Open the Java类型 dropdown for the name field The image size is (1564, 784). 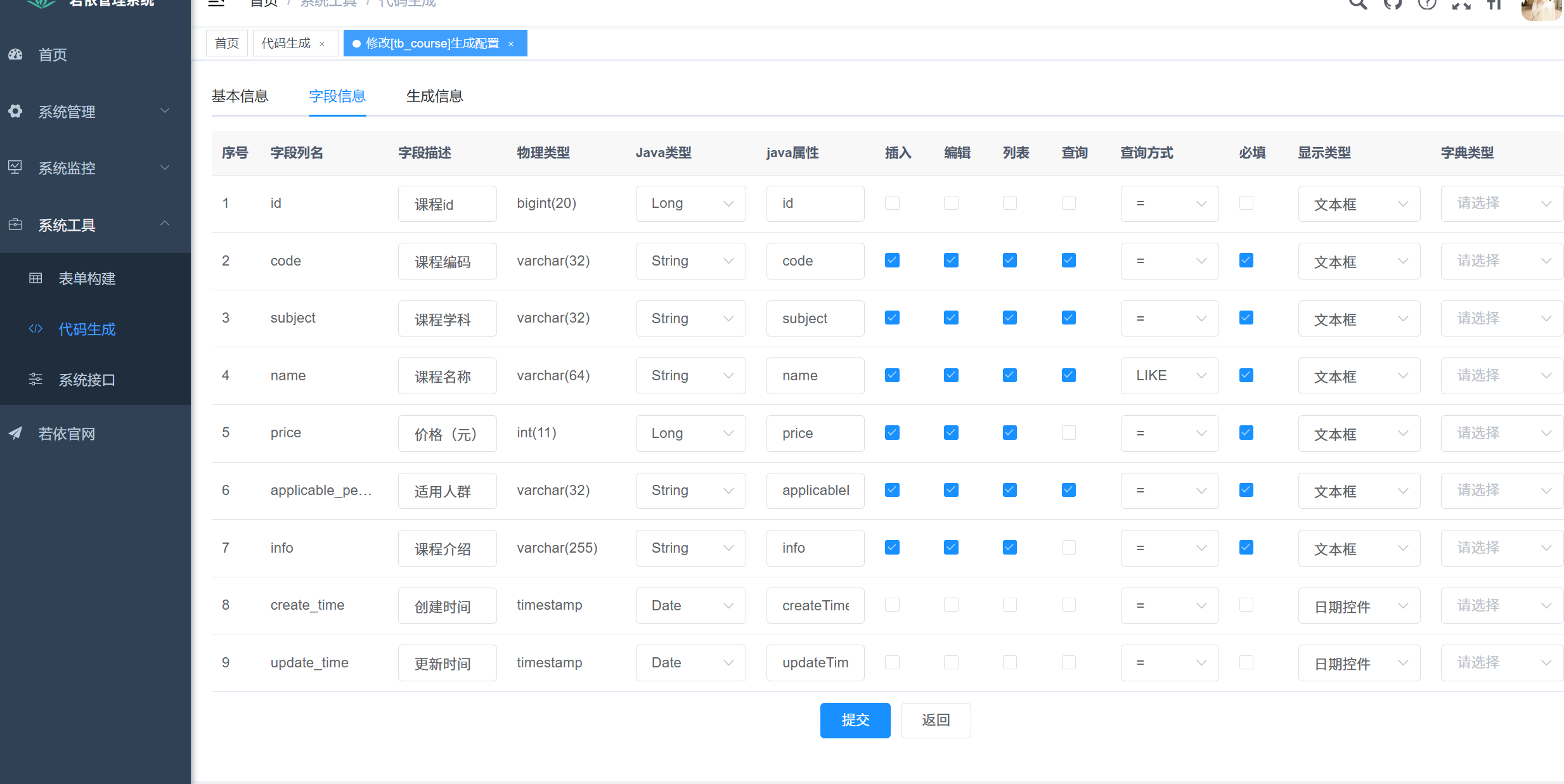coord(690,375)
